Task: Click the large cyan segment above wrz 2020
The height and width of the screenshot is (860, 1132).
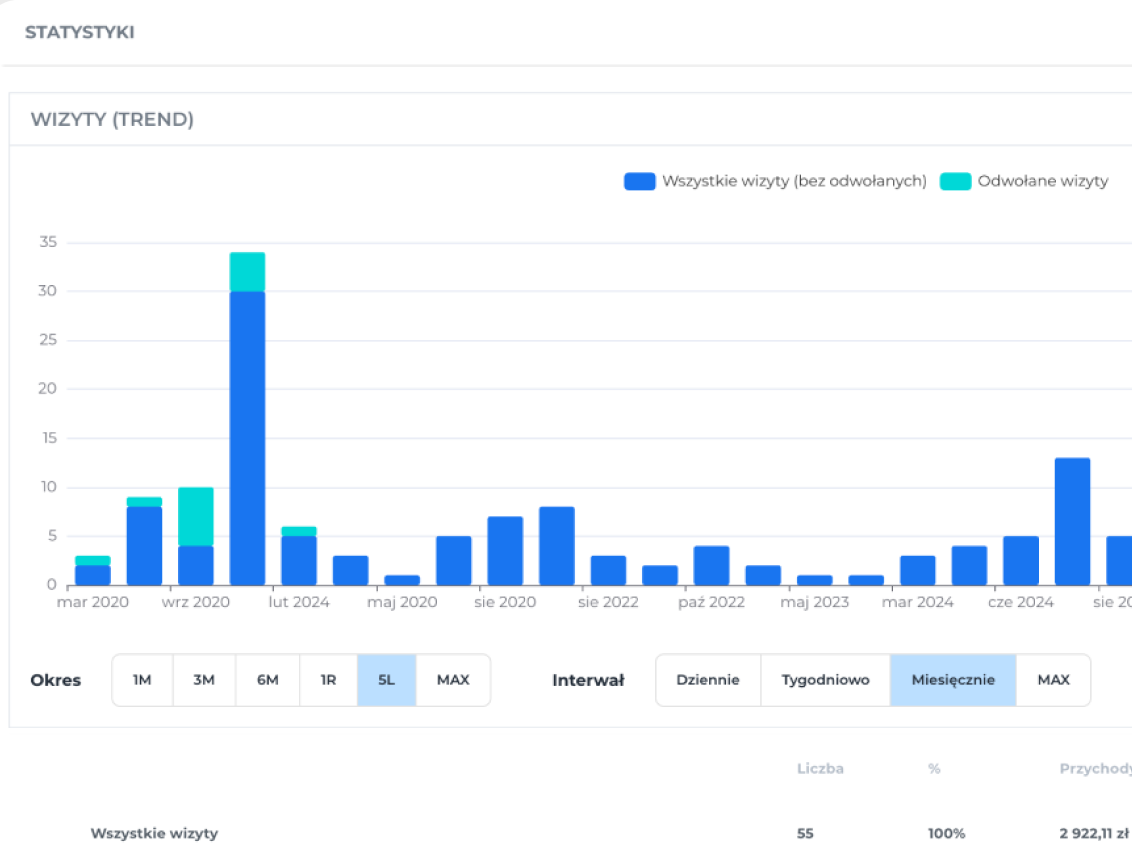Action: [x=196, y=517]
